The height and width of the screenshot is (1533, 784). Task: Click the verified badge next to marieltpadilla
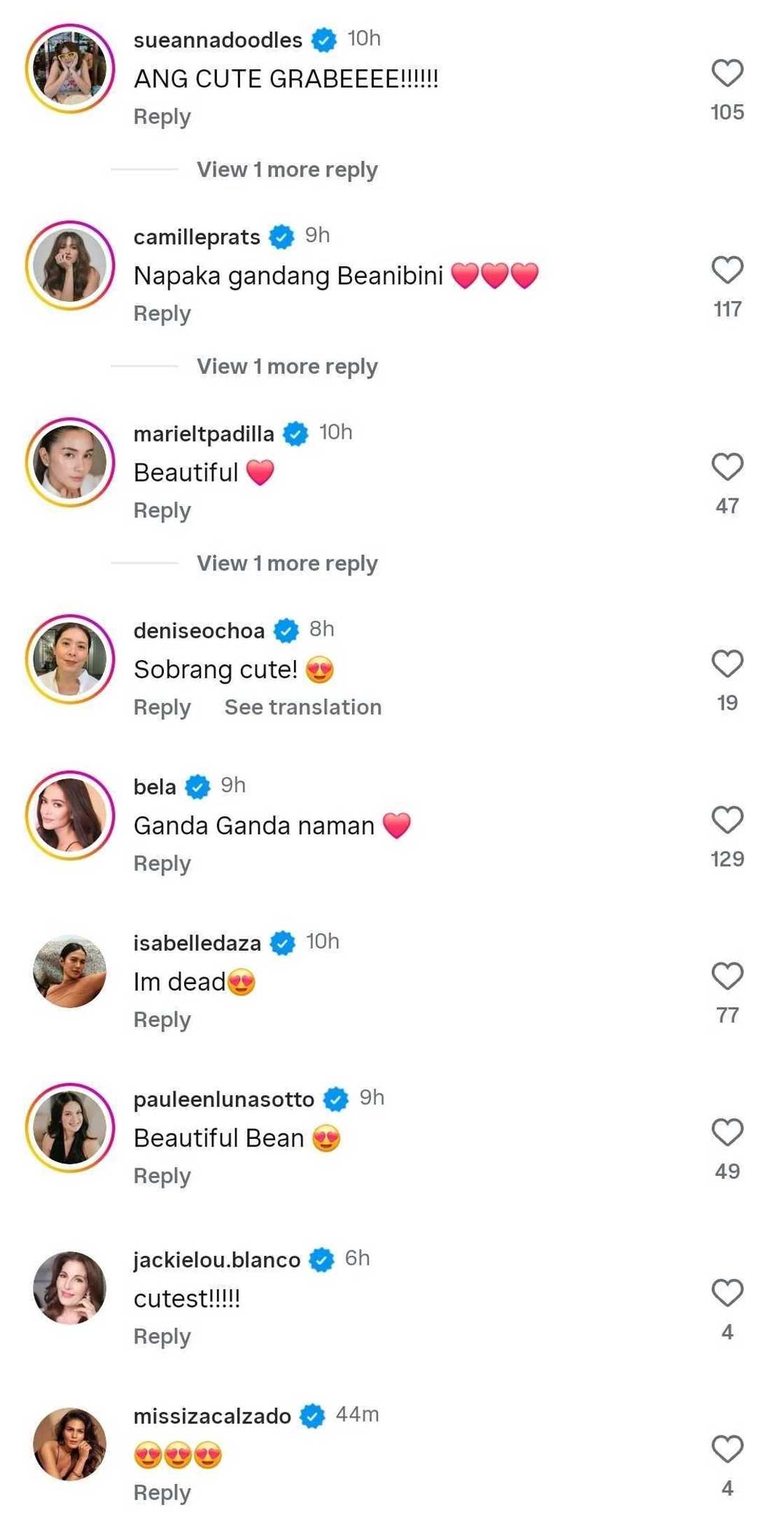point(295,432)
